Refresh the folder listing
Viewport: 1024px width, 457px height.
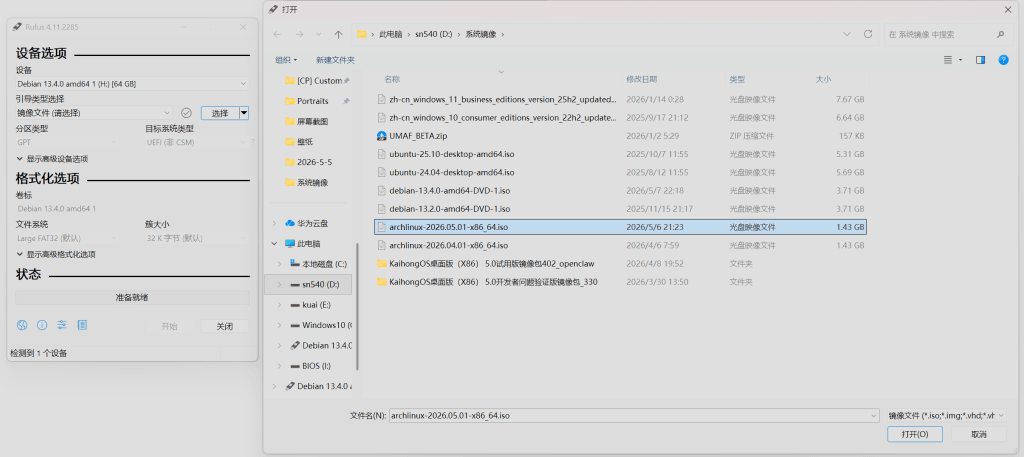click(x=868, y=34)
